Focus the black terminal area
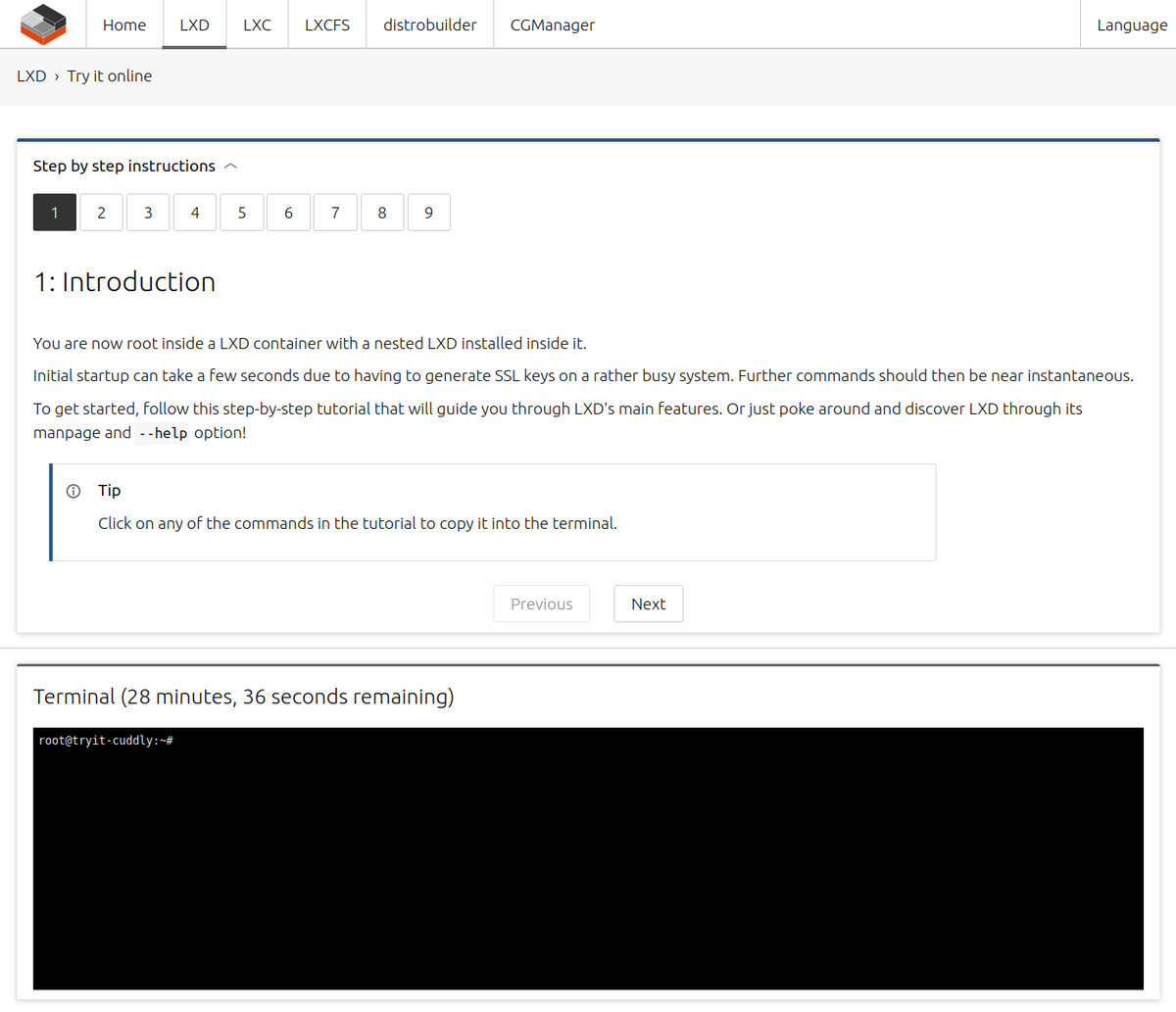Screen dimensions: 1176x1012 point(588,858)
